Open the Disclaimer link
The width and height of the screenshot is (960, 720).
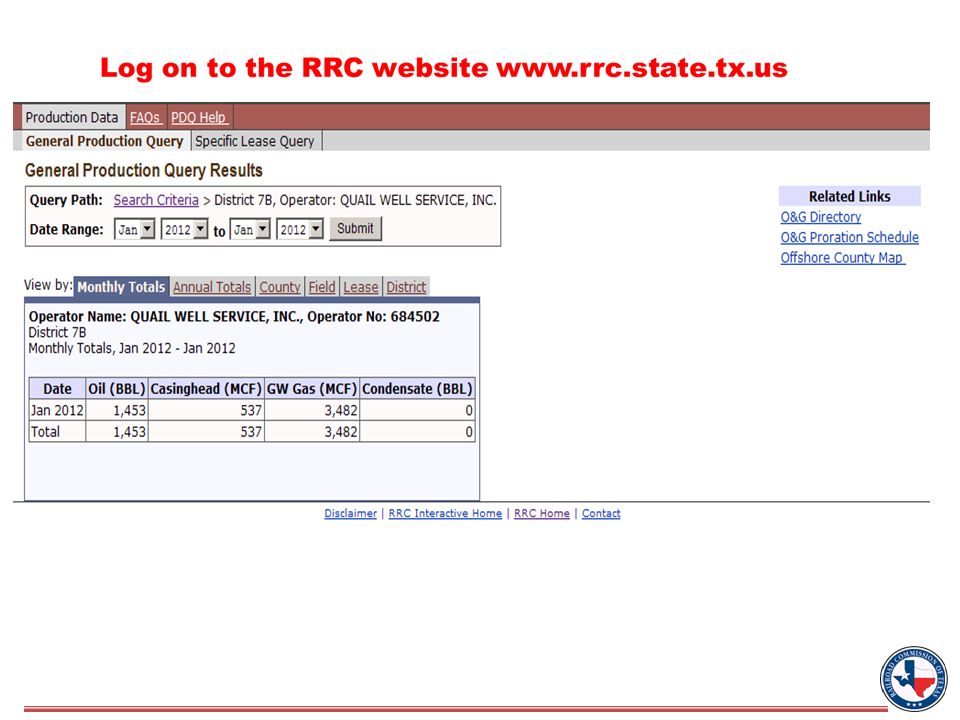(x=350, y=513)
